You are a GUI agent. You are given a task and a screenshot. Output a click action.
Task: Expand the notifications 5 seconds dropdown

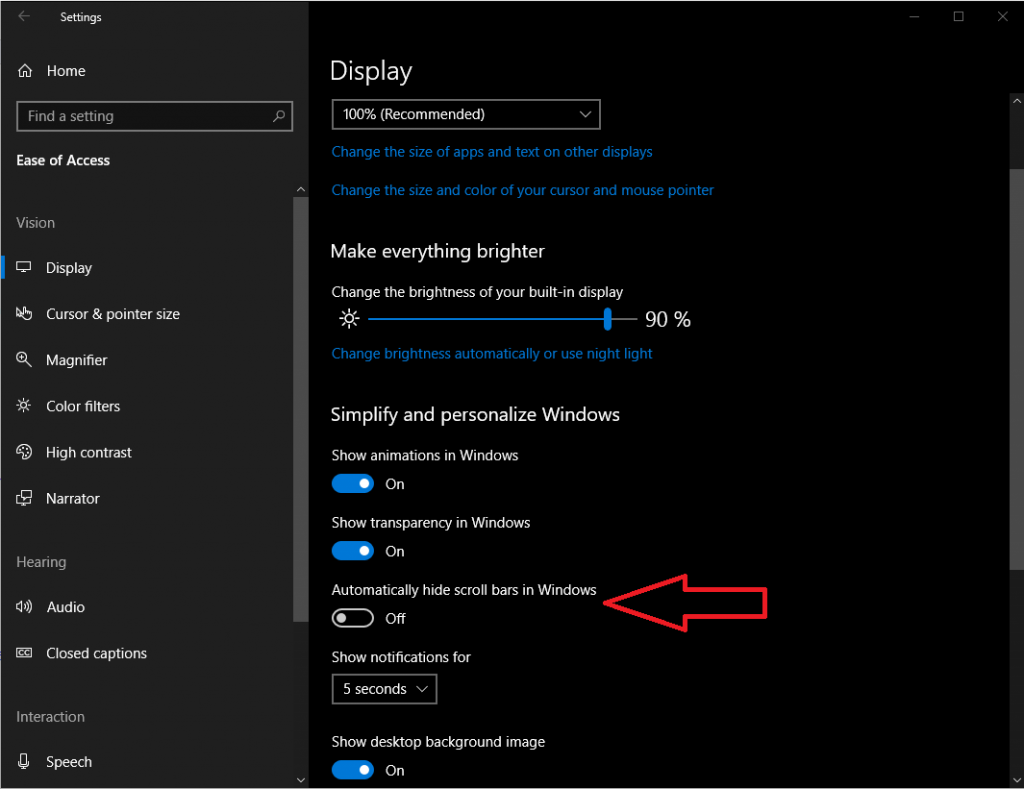(384, 689)
